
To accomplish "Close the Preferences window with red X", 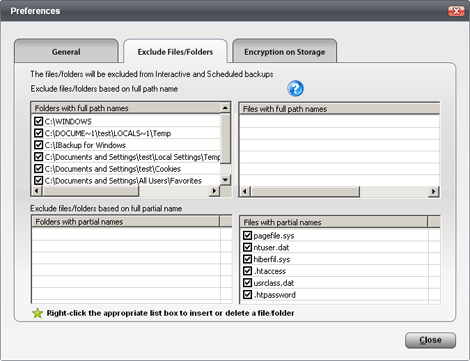I will pyautogui.click(x=456, y=11).
